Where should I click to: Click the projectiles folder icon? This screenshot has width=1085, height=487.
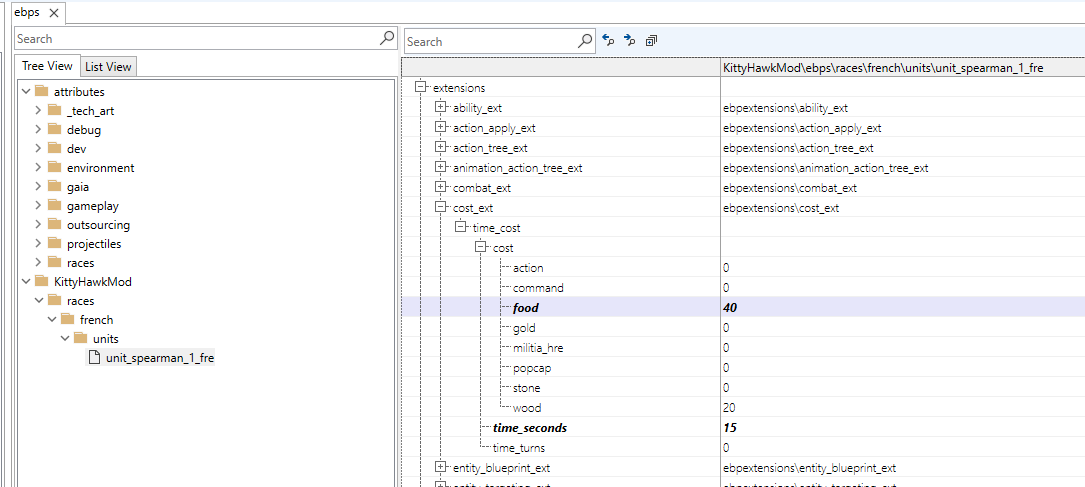(54, 244)
